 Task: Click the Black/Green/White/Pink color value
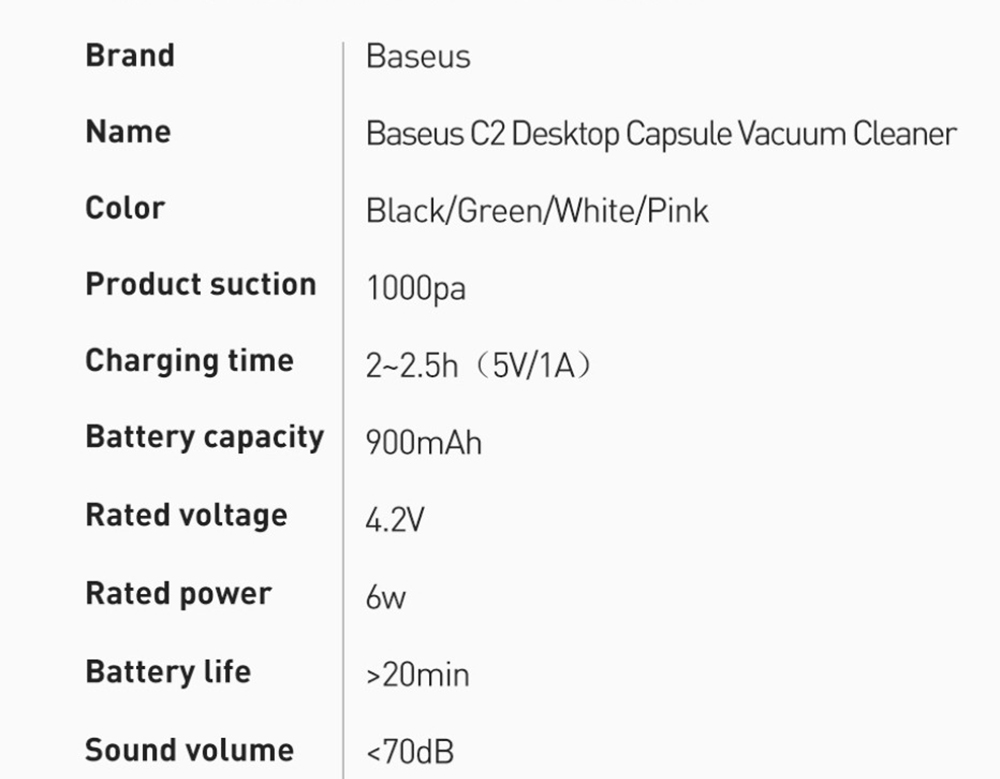point(537,211)
